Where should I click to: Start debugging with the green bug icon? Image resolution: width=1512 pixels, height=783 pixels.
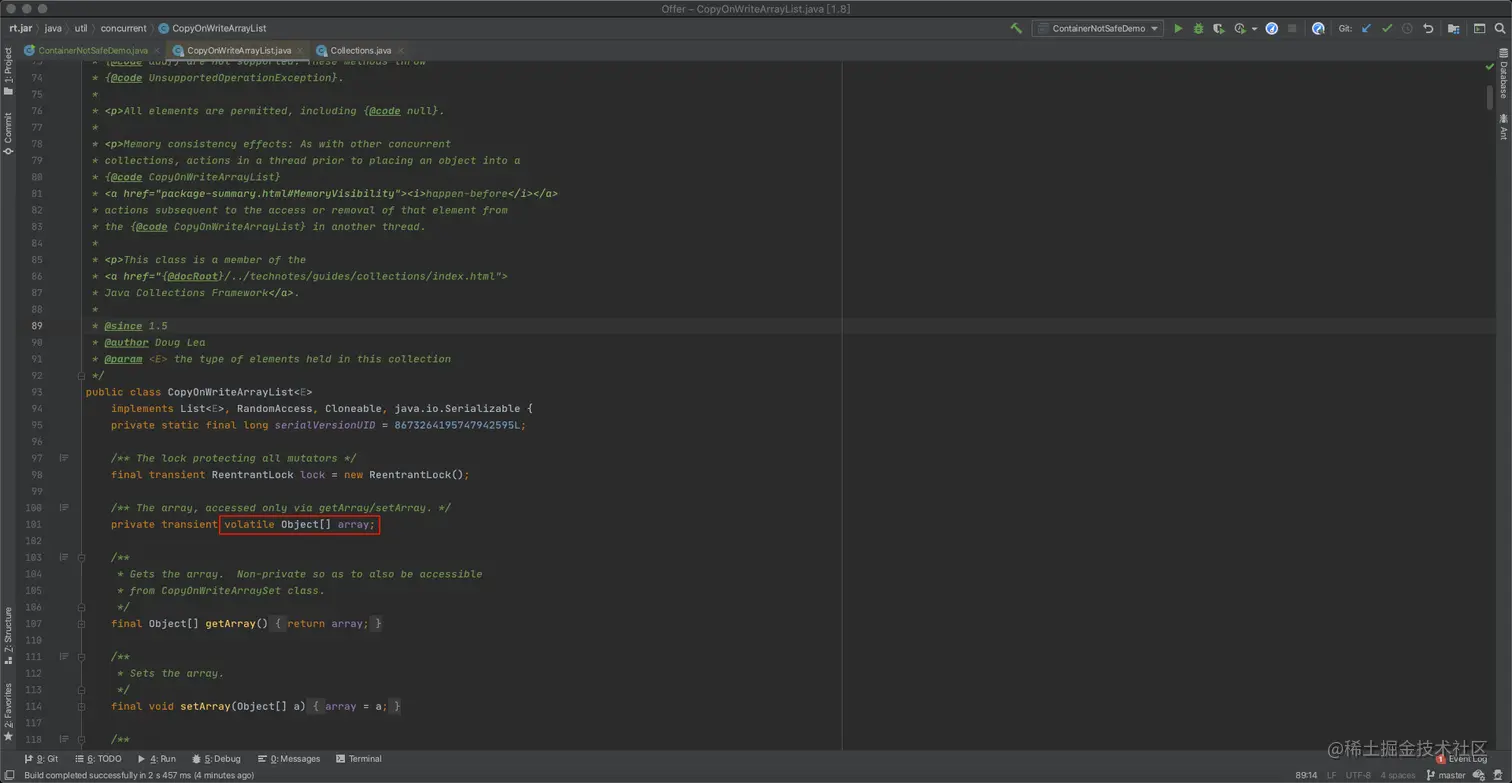1198,29
